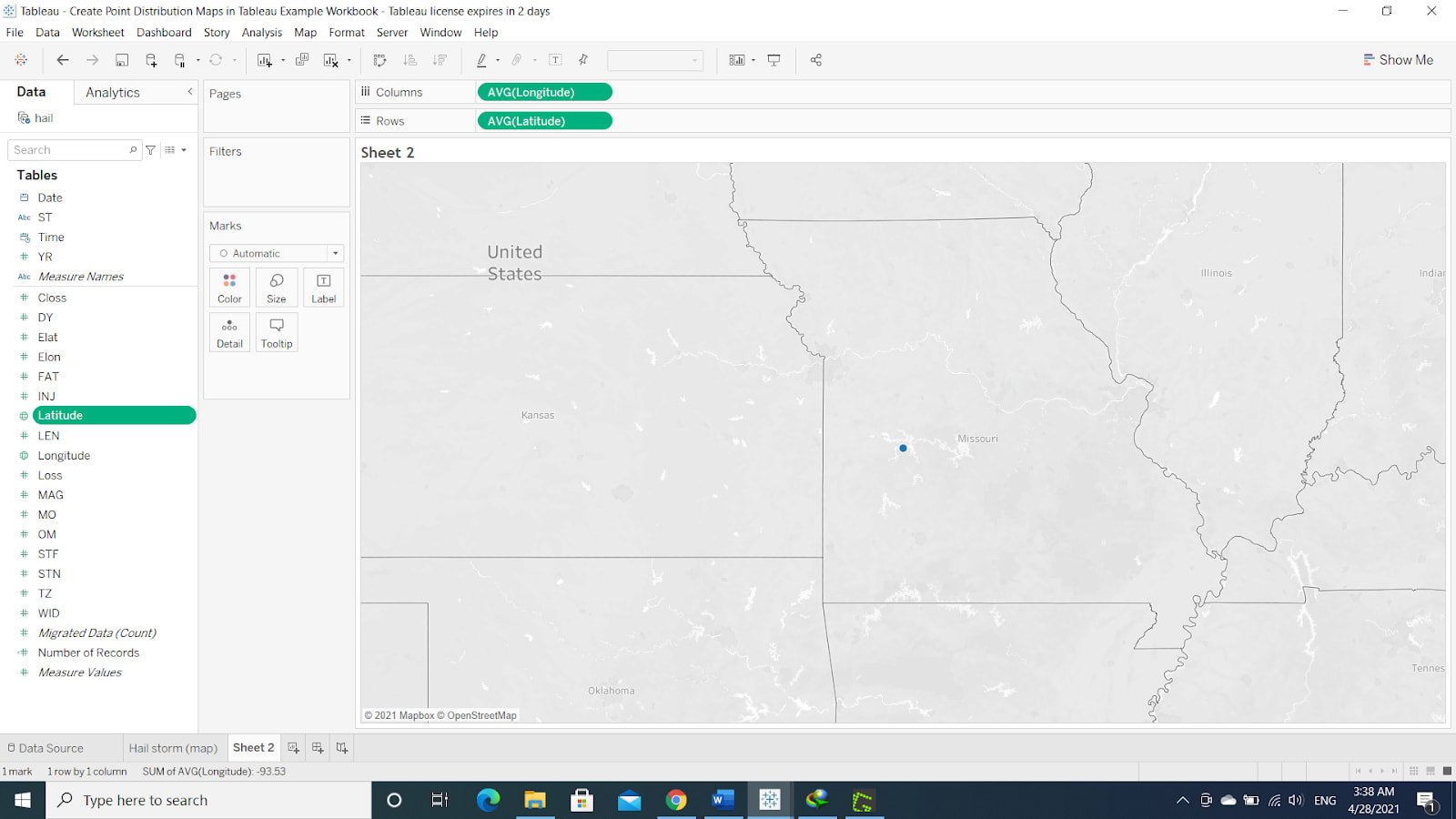Click the Show/Hide Cards icon
Viewport: 1456px width, 819px height.
tap(737, 60)
